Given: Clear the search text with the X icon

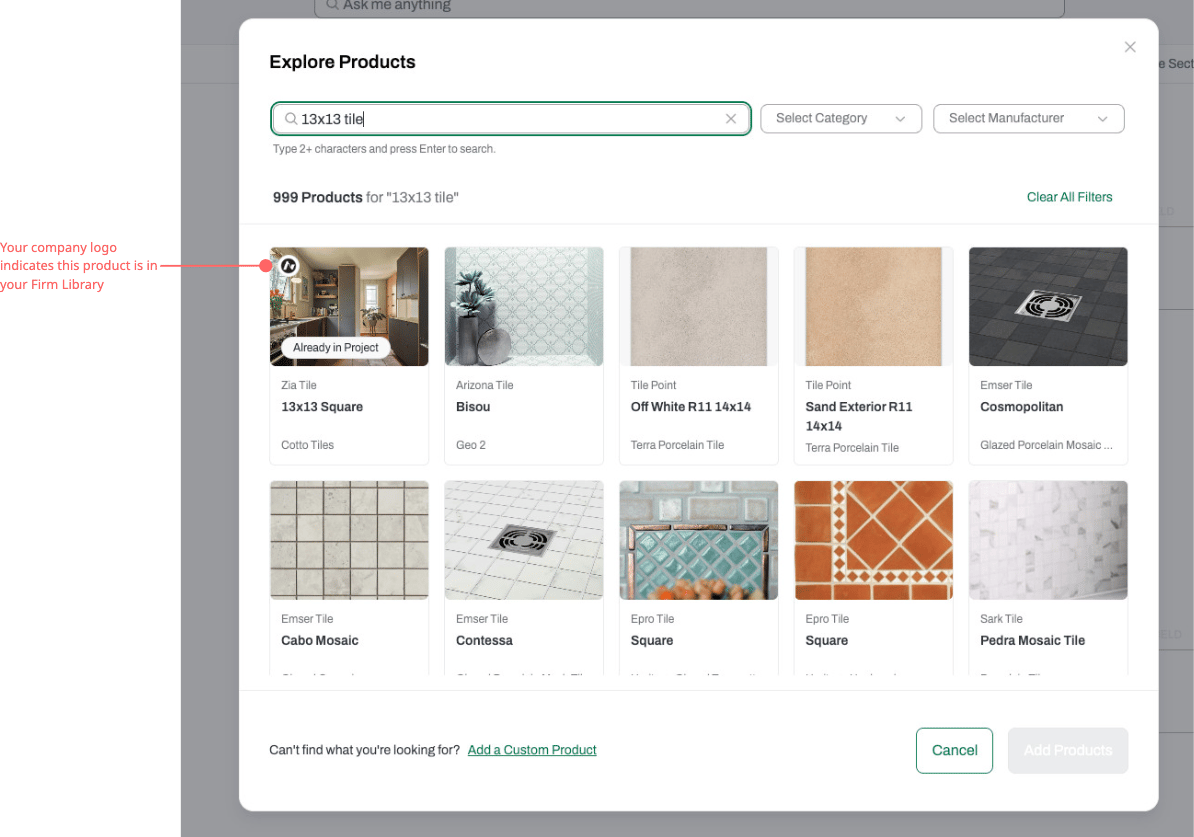Looking at the screenshot, I should [731, 119].
